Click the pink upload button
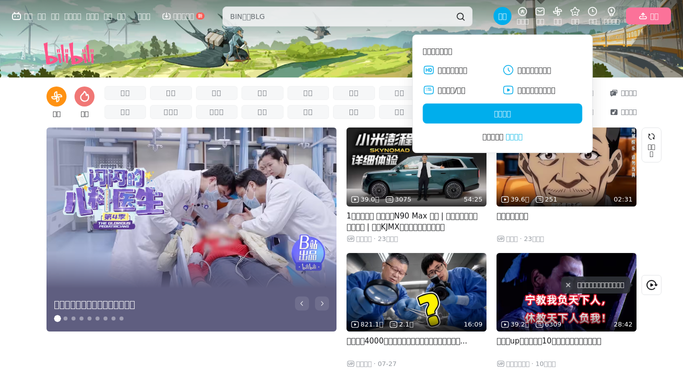This screenshot has width=683, height=384. [648, 16]
